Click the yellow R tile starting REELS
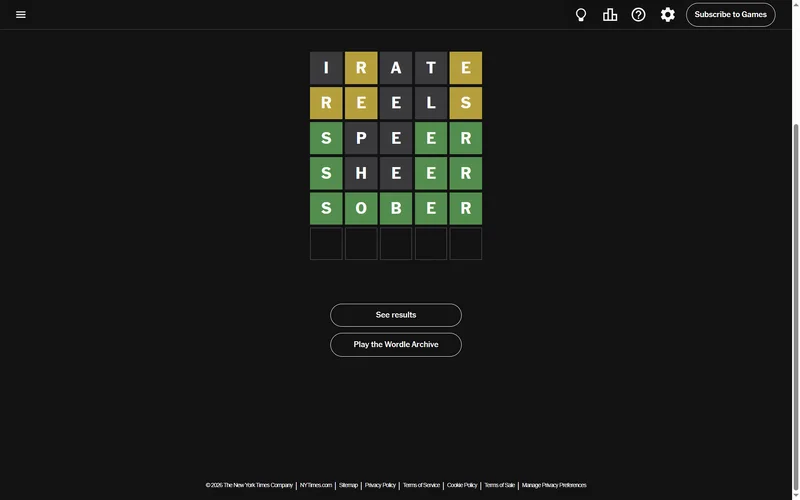The image size is (800, 500). [326, 103]
